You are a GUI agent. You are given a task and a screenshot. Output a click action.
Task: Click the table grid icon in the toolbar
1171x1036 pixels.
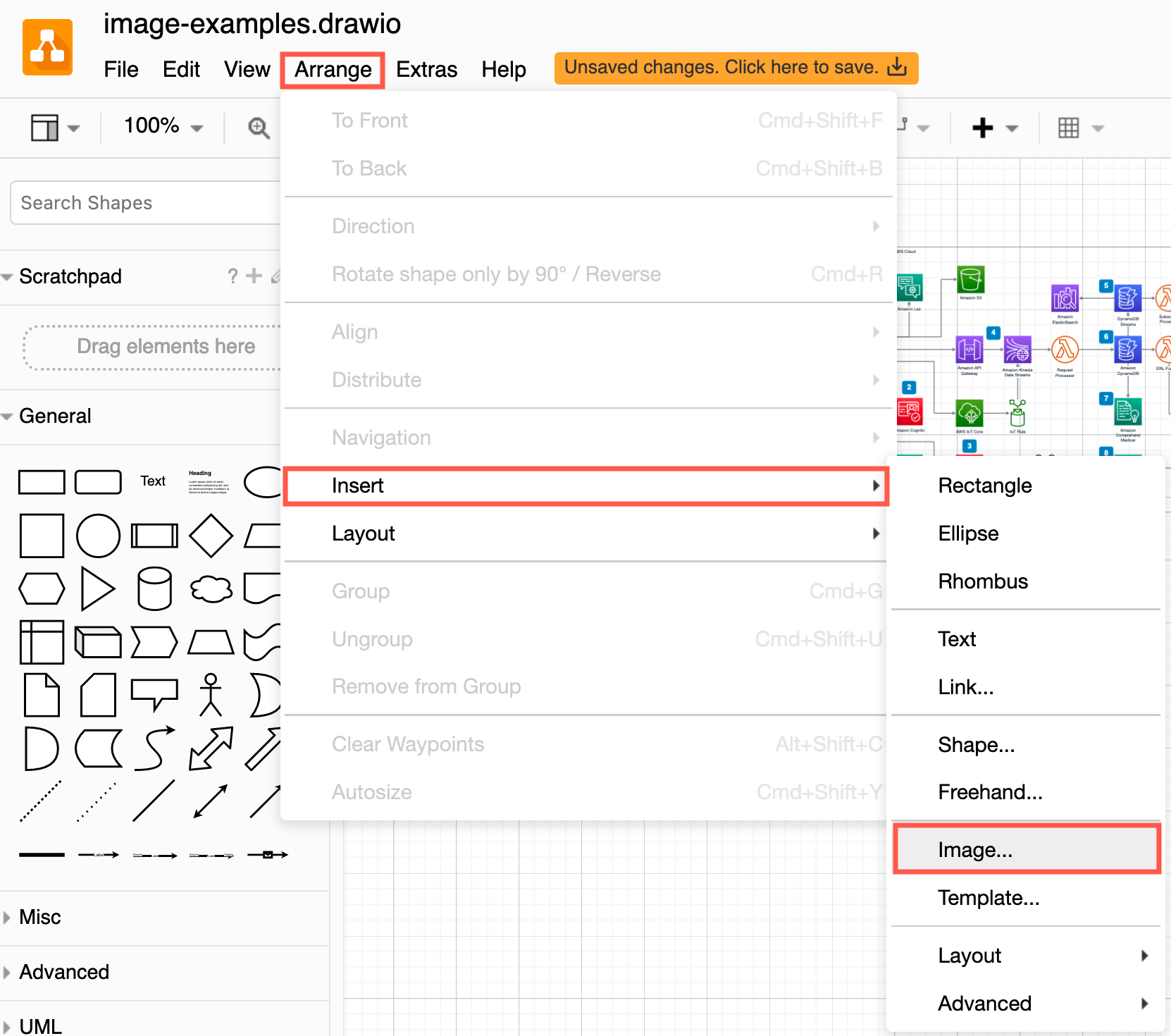[1068, 128]
